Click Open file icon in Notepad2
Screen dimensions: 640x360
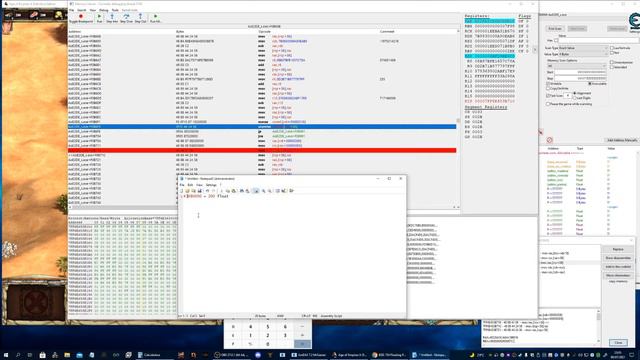[187, 191]
